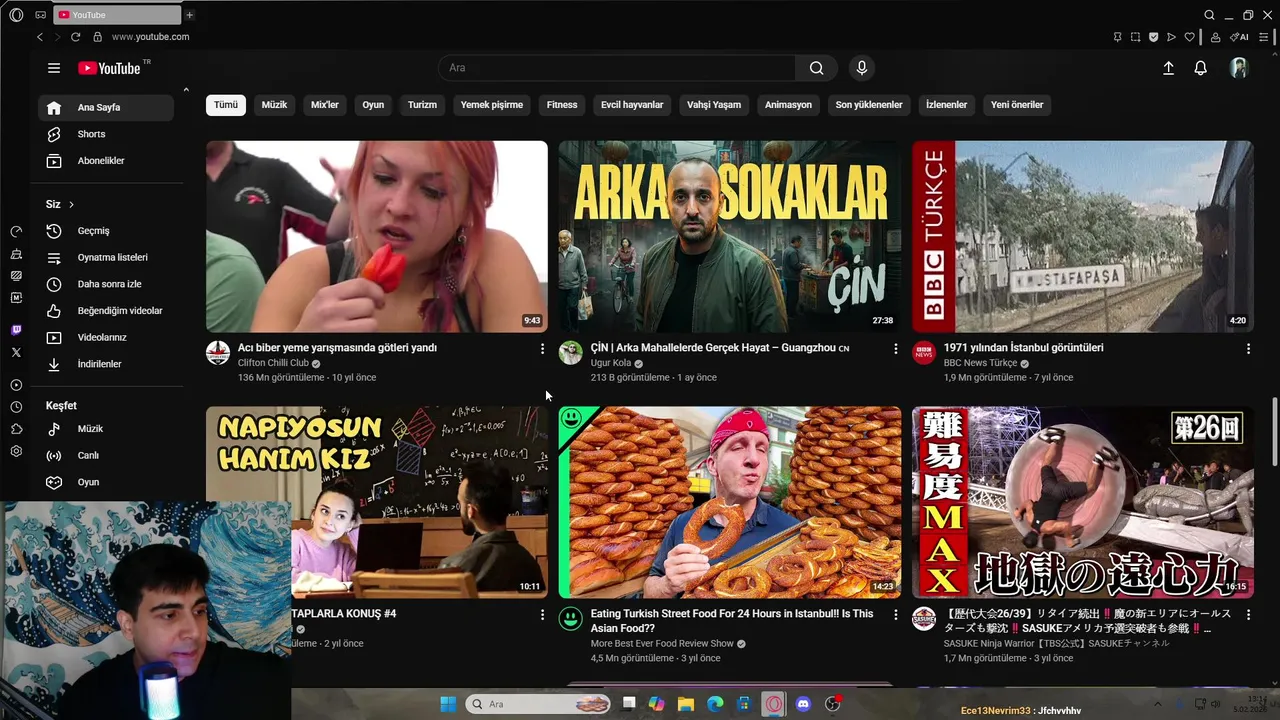Image resolution: width=1280 pixels, height=720 pixels.
Task: Select the Mix'ler filter chip
Action: [325, 105]
